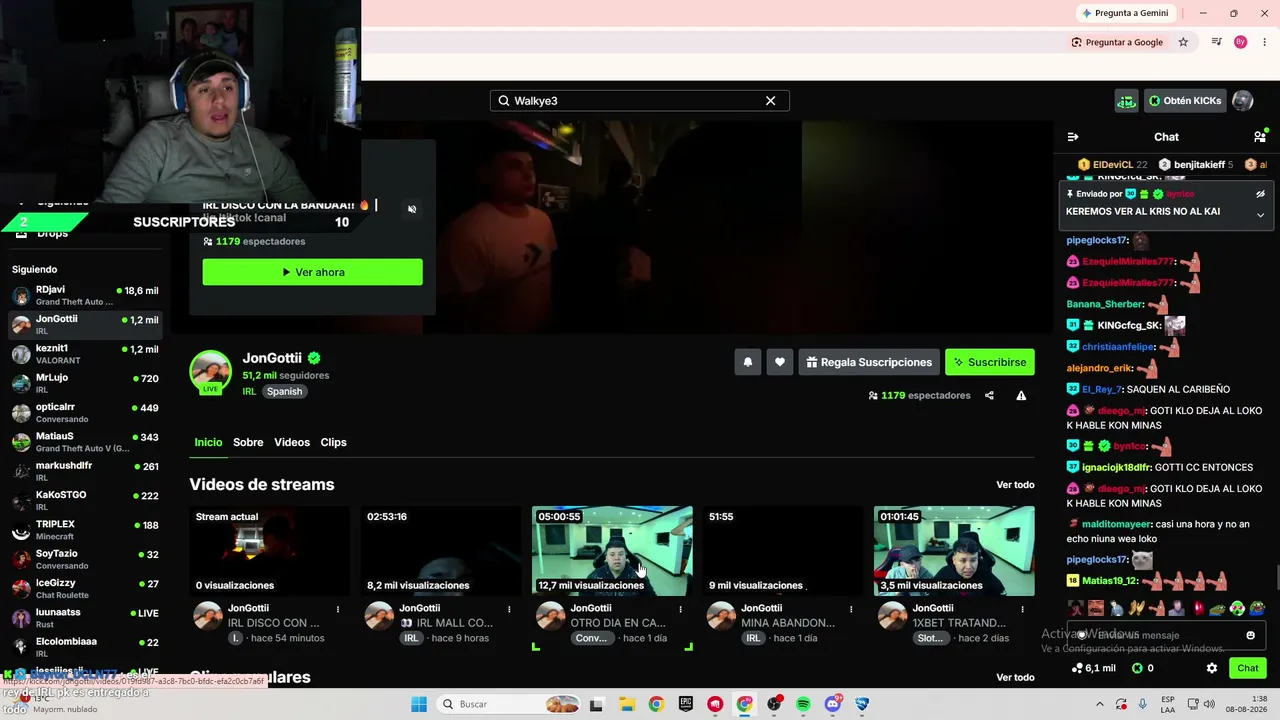Image resolution: width=1280 pixels, height=720 pixels.
Task: Open Windows Start menu
Action: 419,704
